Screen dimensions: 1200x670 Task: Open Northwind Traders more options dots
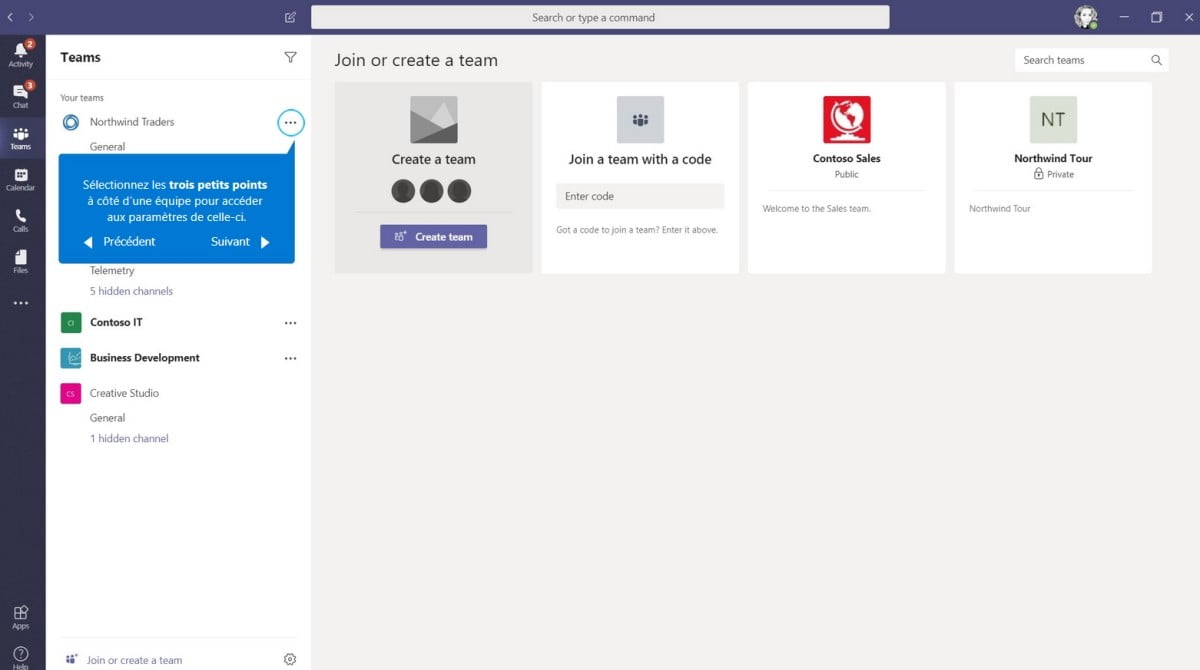[290, 123]
